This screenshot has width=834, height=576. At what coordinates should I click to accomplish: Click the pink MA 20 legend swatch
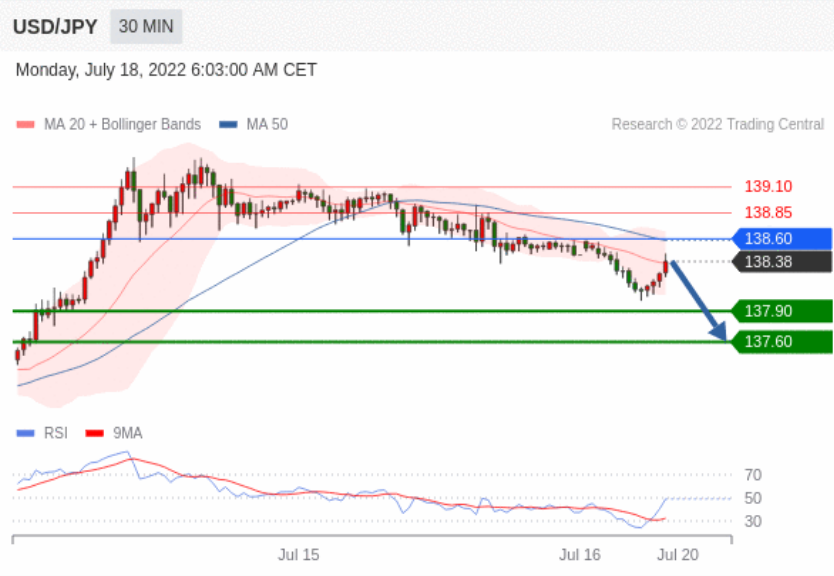point(26,124)
